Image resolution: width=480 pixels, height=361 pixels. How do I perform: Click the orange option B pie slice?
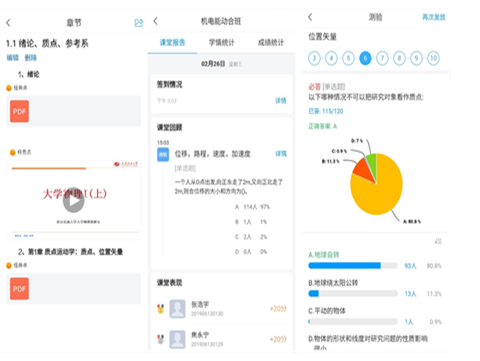click(x=362, y=170)
